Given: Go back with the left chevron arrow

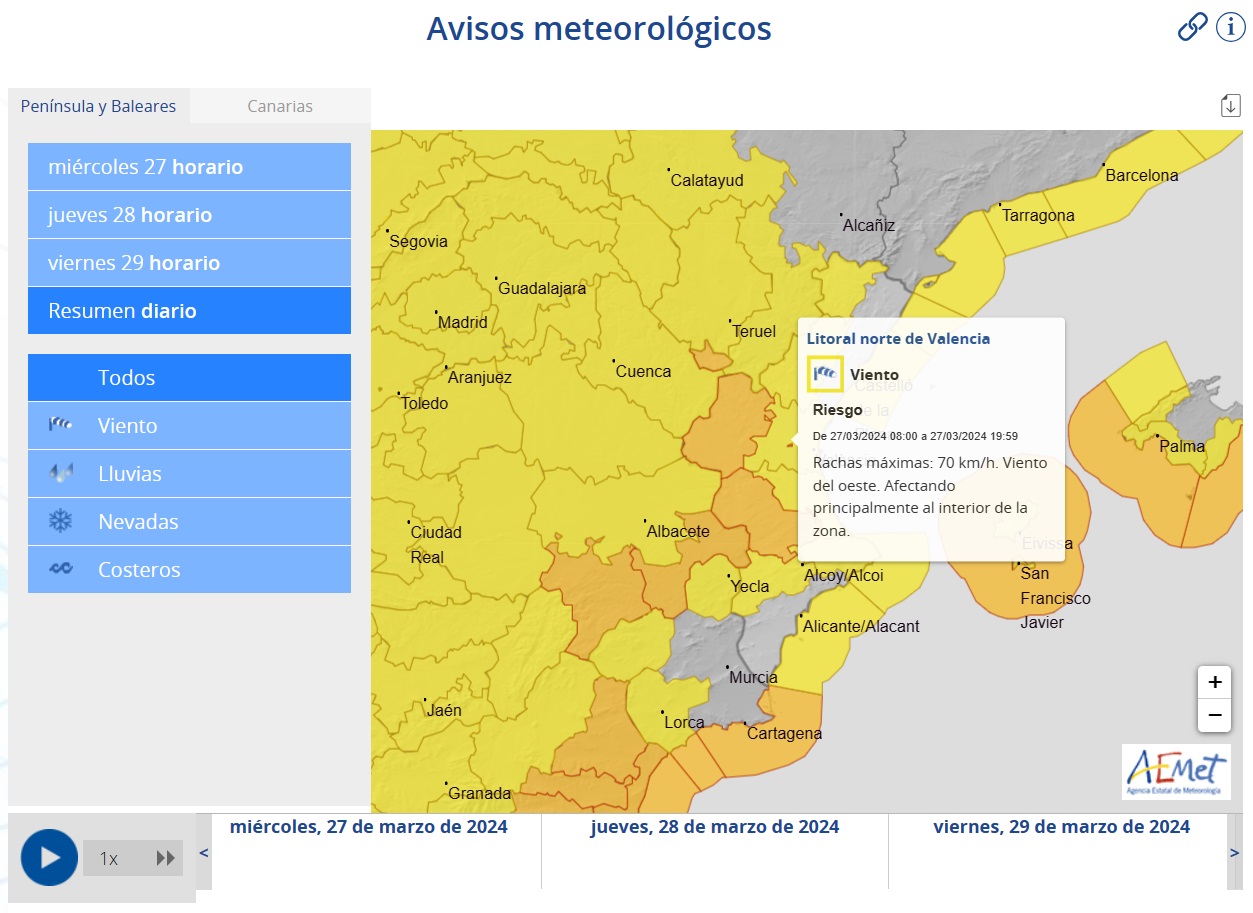Looking at the screenshot, I should pyautogui.click(x=203, y=852).
